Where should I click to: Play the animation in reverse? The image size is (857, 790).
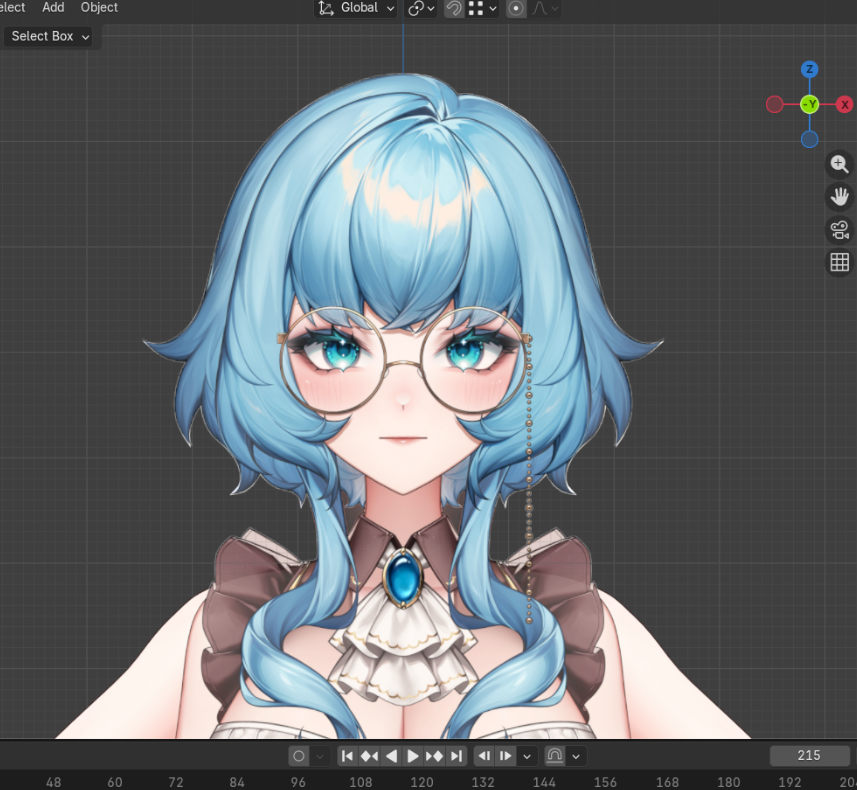pyautogui.click(x=391, y=756)
